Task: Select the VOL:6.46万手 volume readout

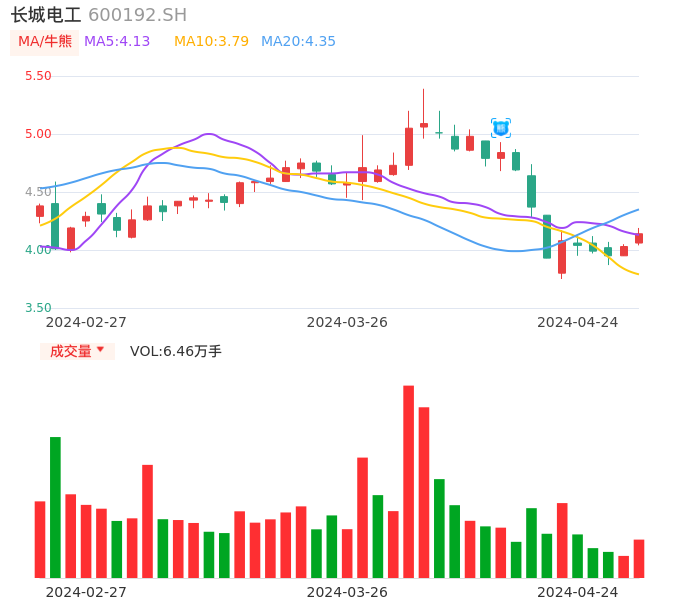Action: click(176, 351)
